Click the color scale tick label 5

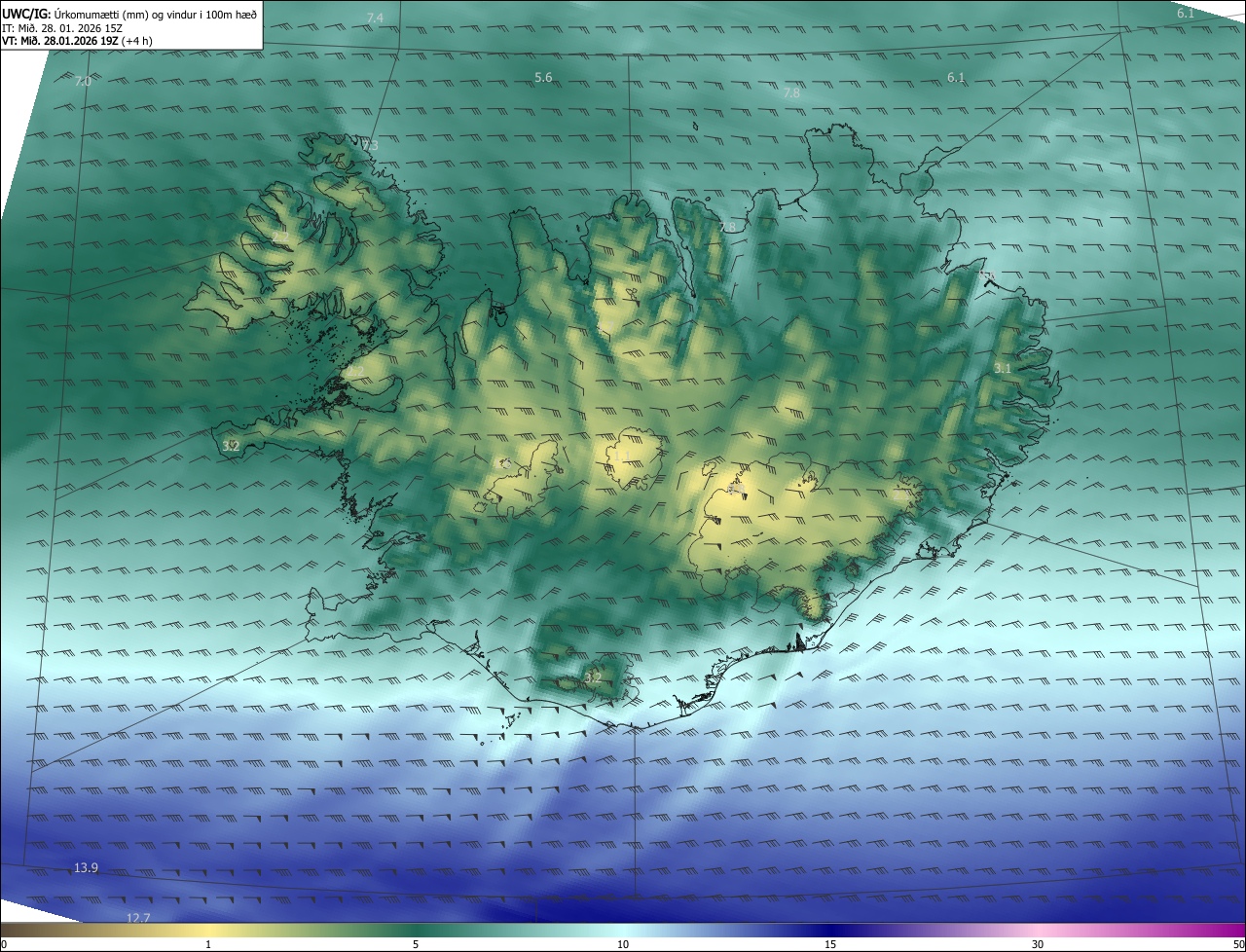coord(416,944)
